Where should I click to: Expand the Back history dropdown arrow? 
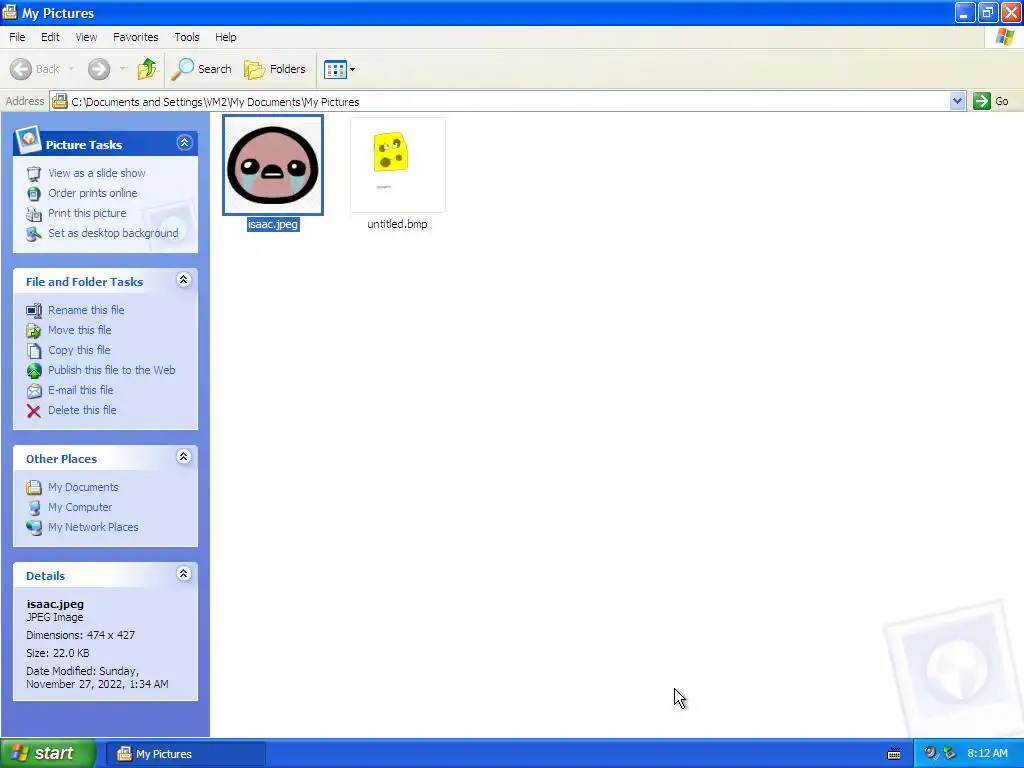coord(71,69)
